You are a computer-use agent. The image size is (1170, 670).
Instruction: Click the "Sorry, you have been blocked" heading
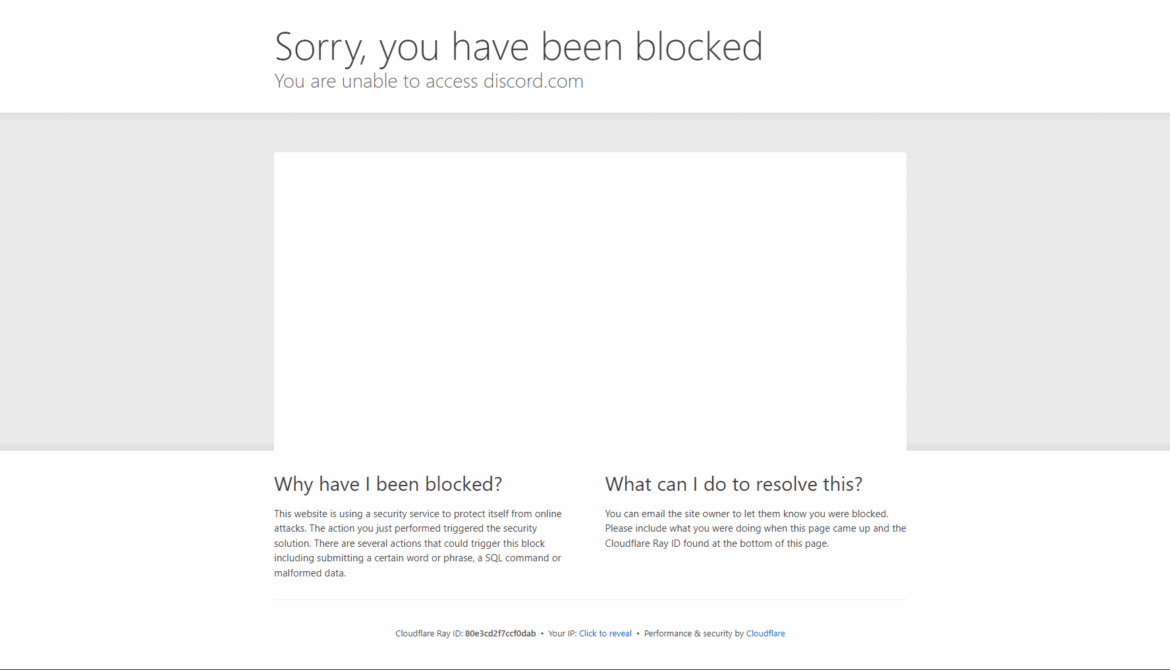pos(519,46)
